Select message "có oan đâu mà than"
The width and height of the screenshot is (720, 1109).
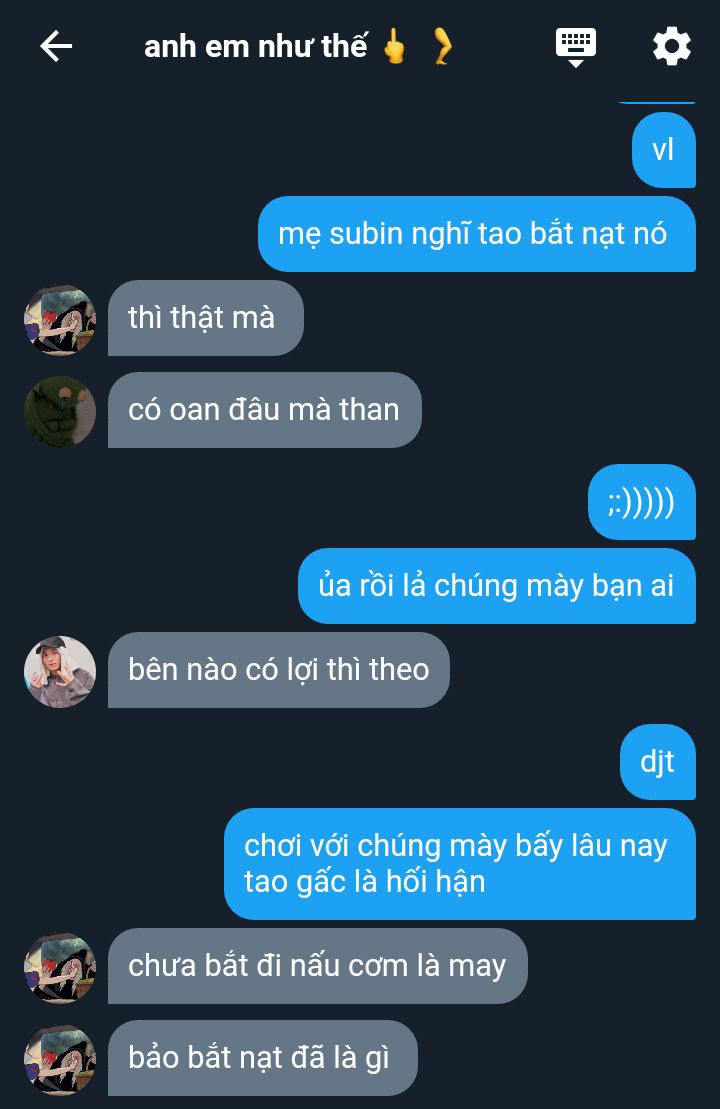click(x=265, y=410)
